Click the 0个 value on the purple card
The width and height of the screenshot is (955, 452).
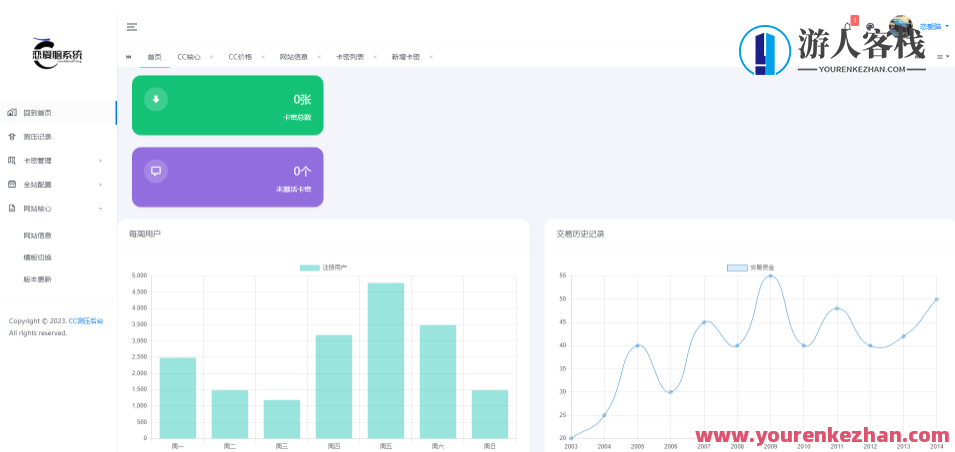tap(302, 171)
